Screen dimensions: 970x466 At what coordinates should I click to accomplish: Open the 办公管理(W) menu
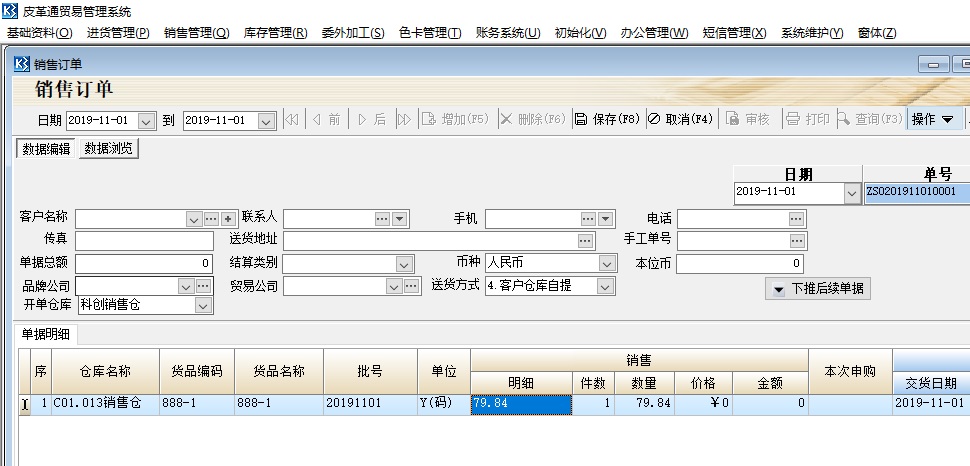point(655,33)
